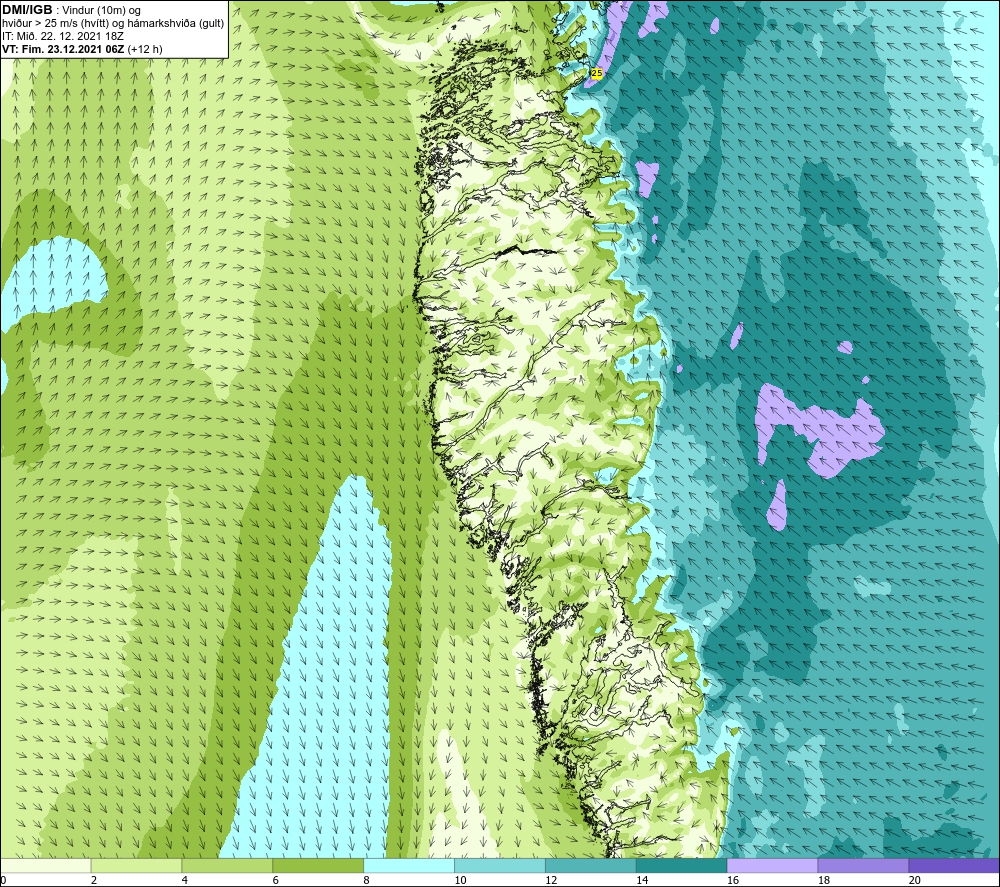Click the scale label '4'

click(184, 880)
